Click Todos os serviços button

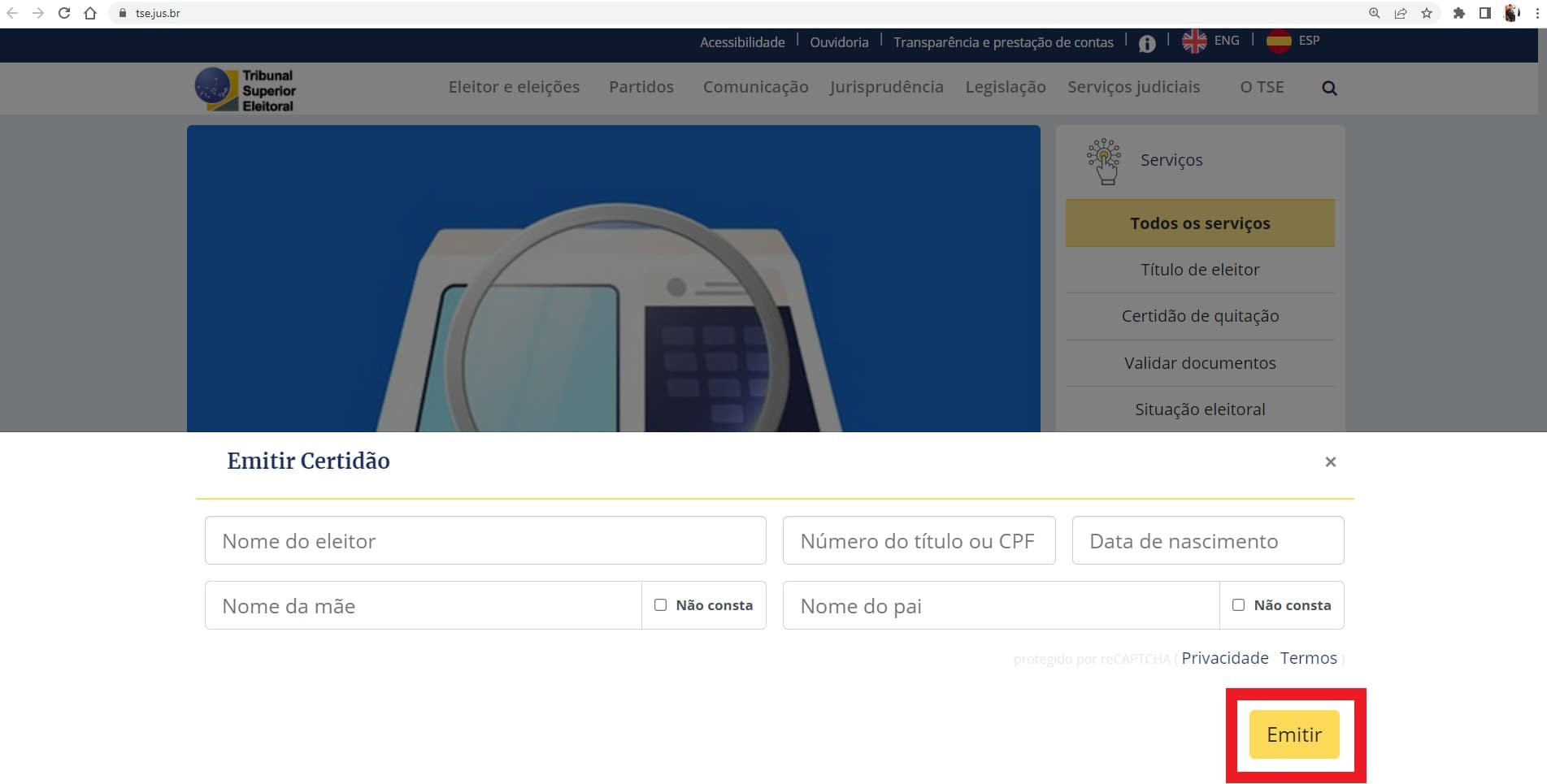(1200, 223)
